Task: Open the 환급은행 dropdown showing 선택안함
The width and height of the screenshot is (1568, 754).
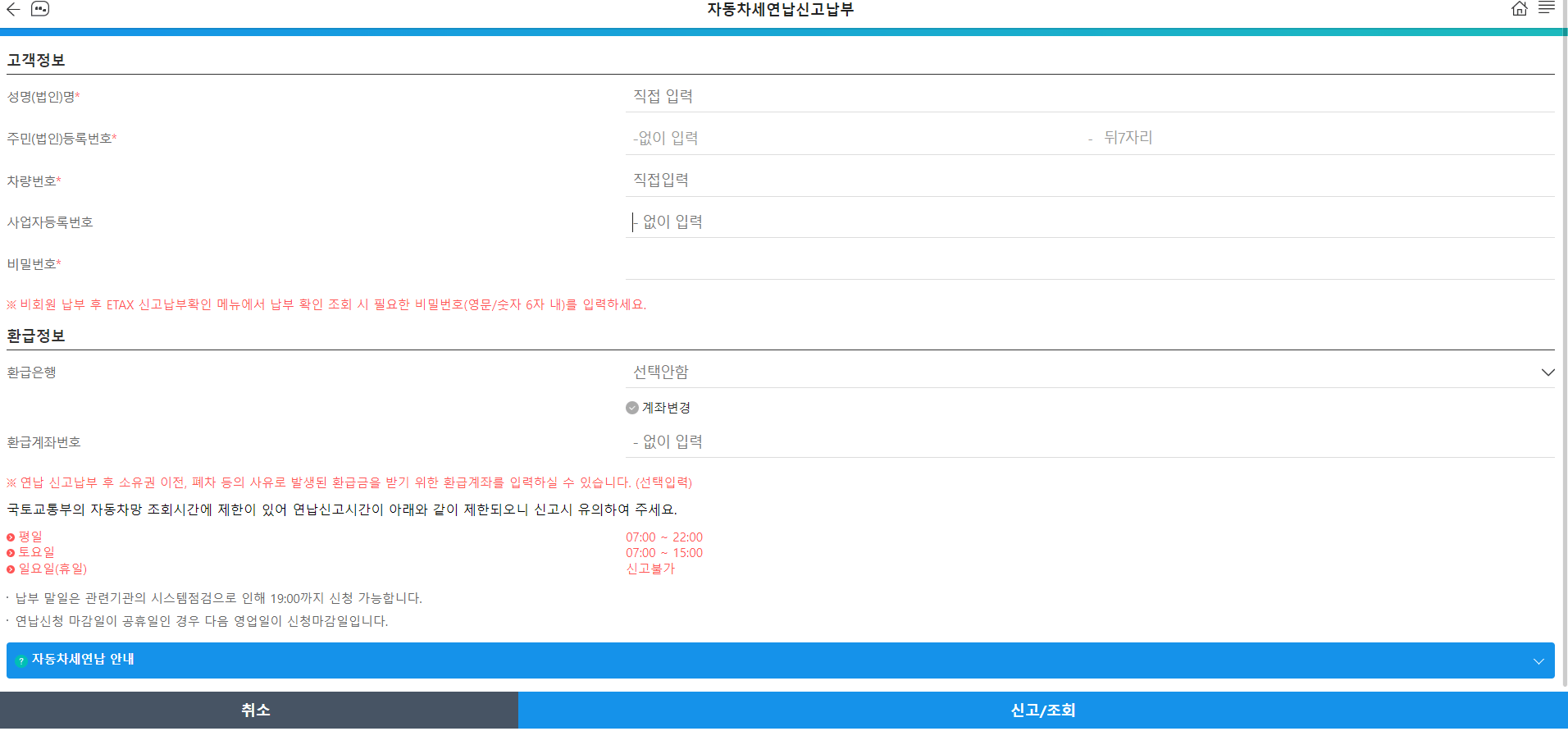Action: [x=1090, y=372]
